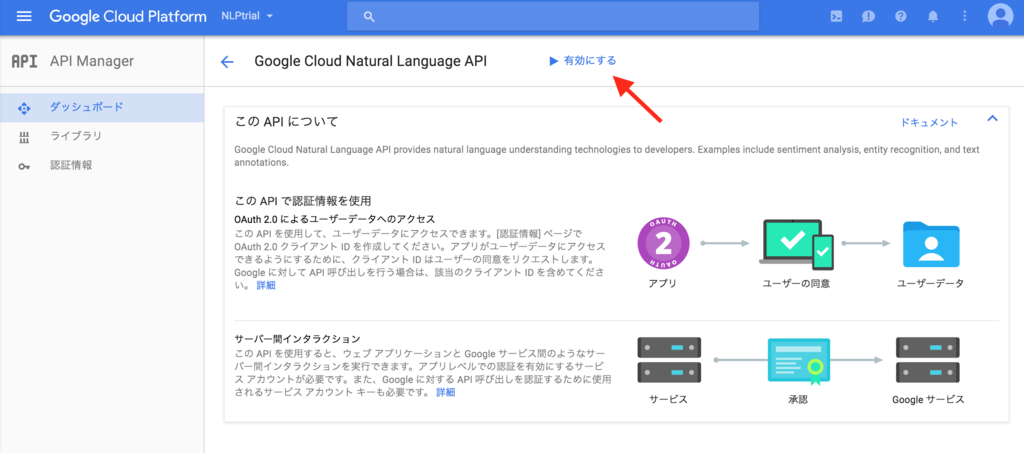
Task: Click the ユーザーの同意 label
Action: tap(797, 284)
